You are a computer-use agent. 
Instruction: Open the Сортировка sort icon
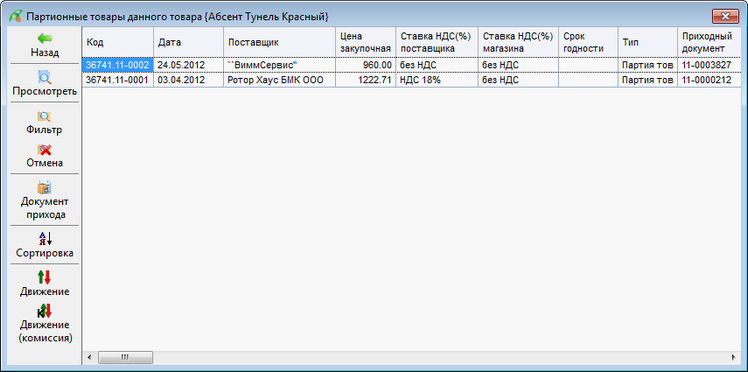point(45,238)
